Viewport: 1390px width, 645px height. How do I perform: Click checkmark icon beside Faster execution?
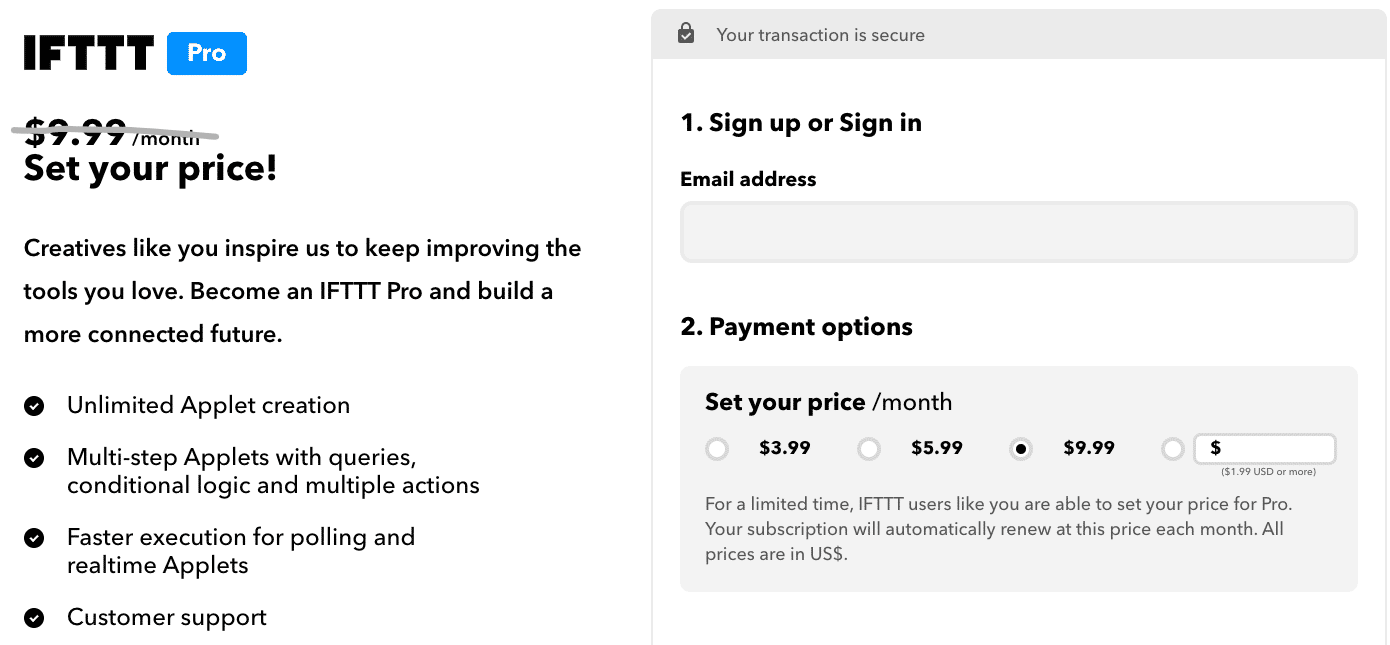click(x=34, y=538)
